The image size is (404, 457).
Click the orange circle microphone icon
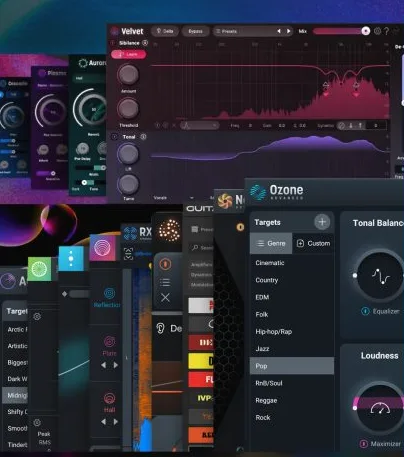[x=165, y=264]
